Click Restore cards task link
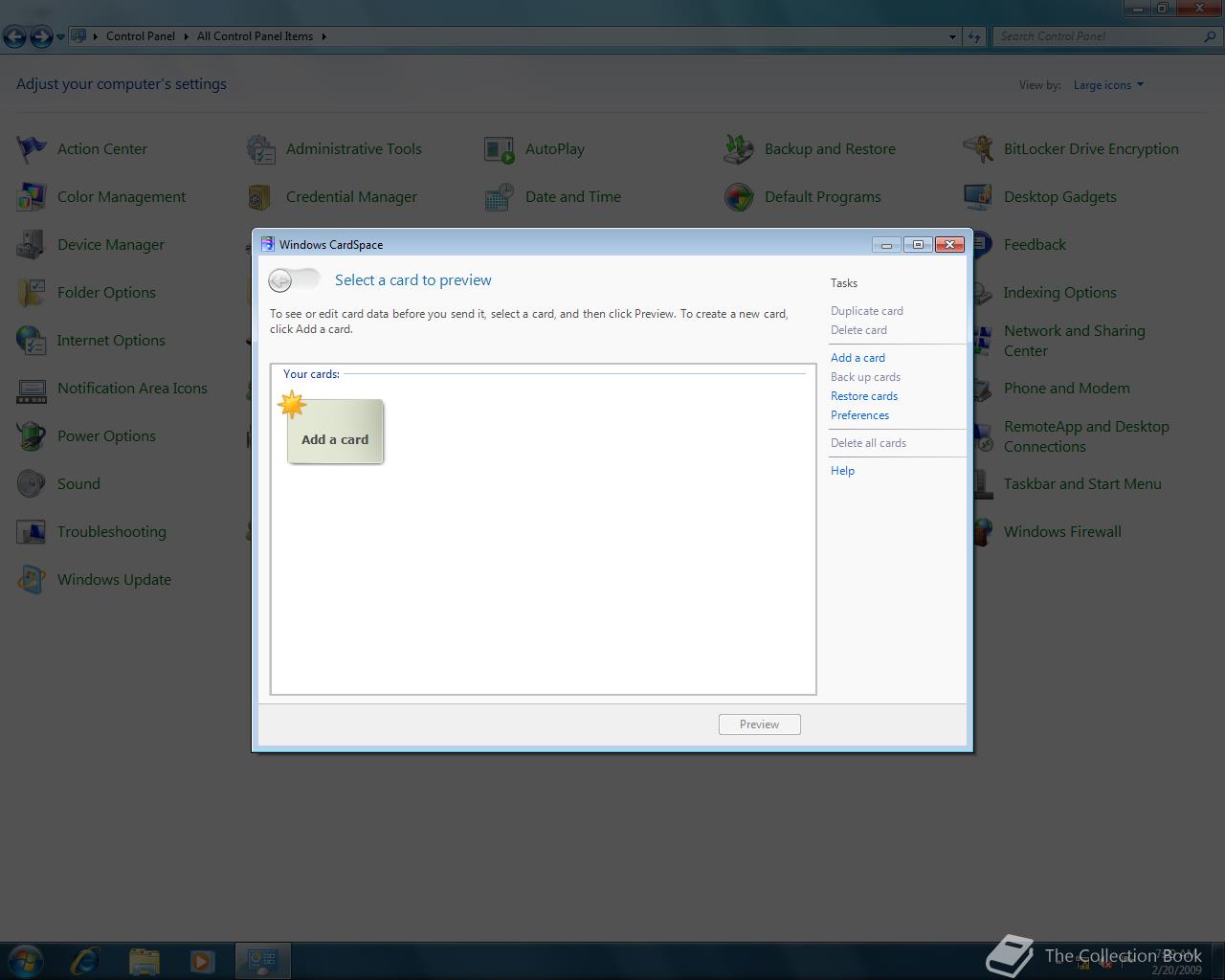Screen dimensions: 1225x980 tap(864, 396)
